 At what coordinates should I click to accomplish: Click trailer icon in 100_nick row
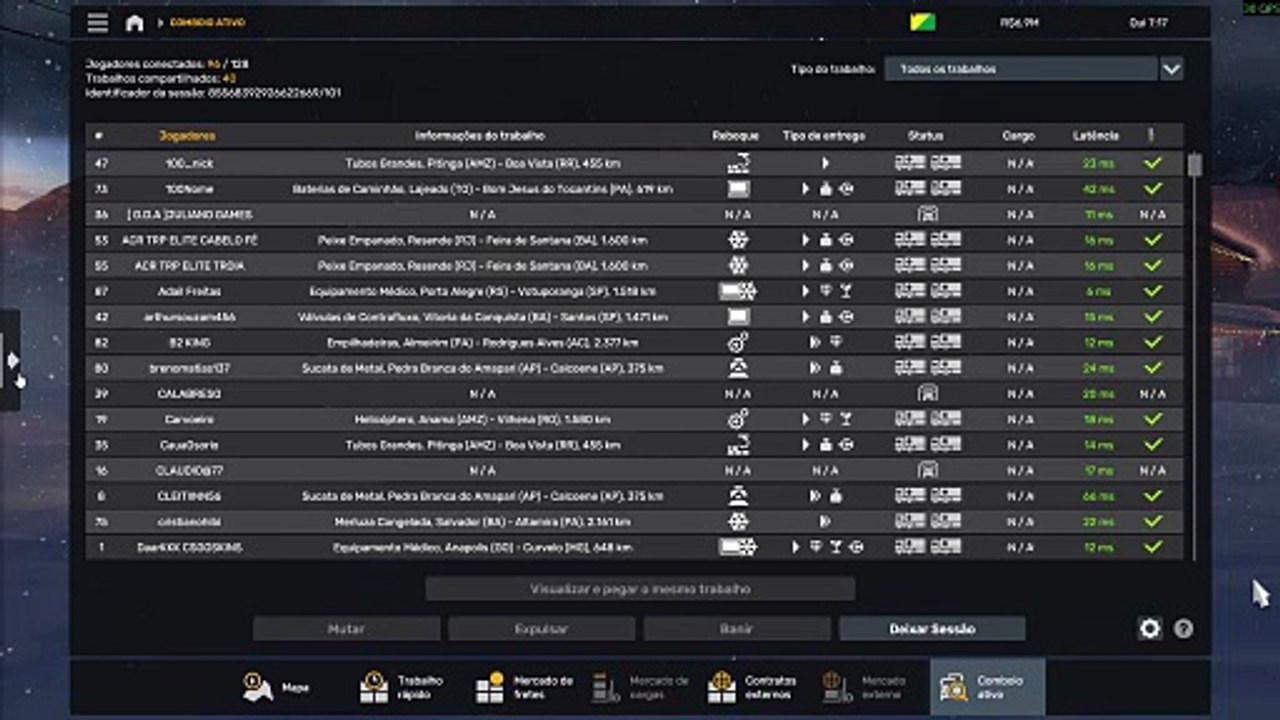point(738,163)
